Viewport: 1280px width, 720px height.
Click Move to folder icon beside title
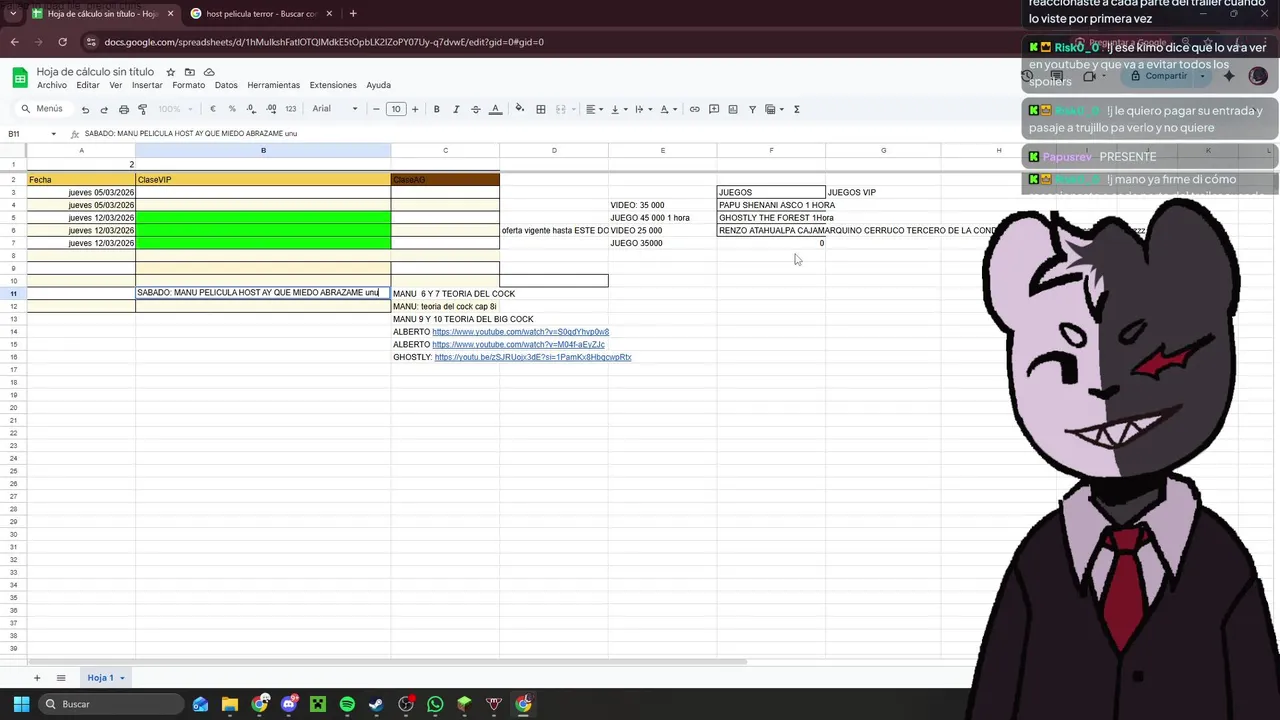coord(190,72)
